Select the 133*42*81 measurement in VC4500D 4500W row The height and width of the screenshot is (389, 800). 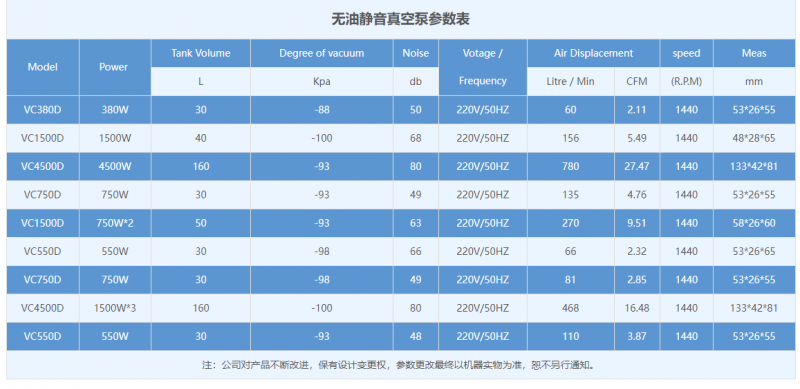(754, 166)
